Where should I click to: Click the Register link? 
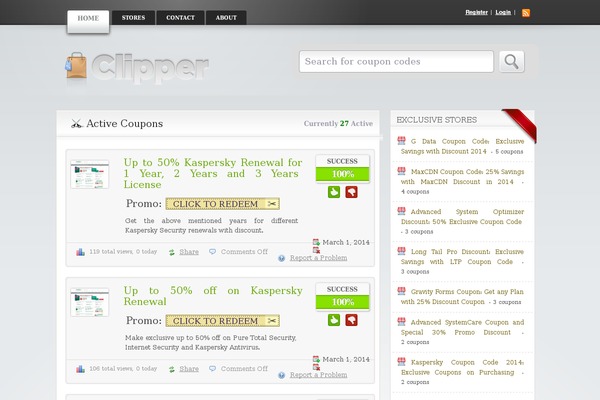476,12
